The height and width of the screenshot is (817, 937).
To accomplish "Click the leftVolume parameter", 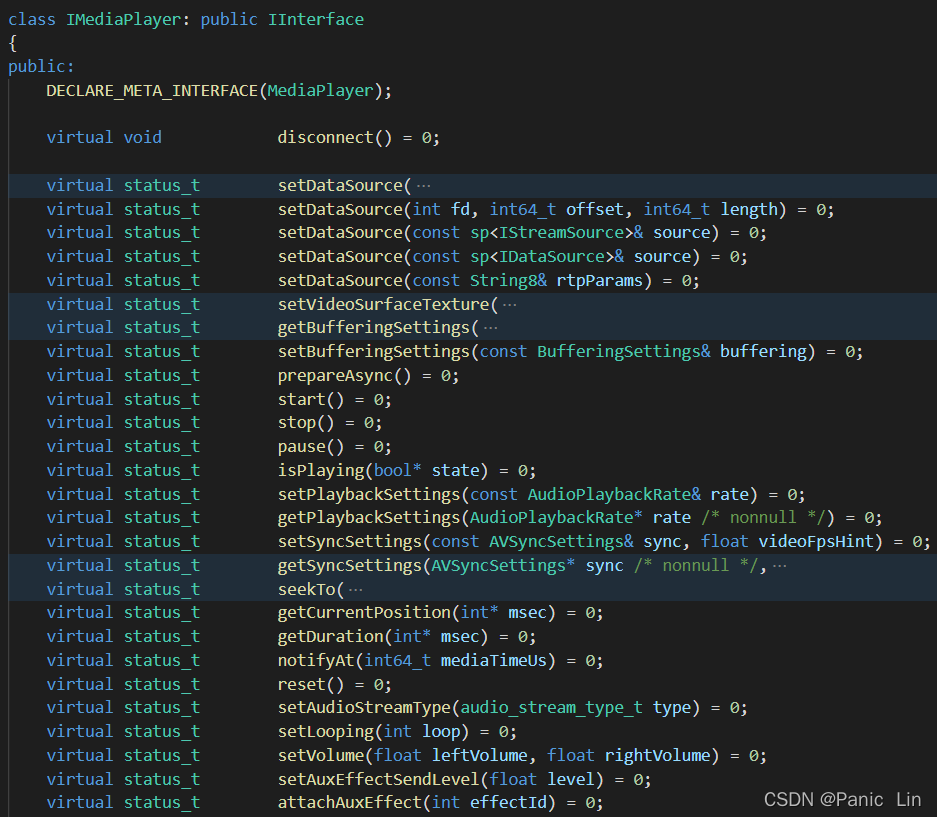I will (479, 756).
